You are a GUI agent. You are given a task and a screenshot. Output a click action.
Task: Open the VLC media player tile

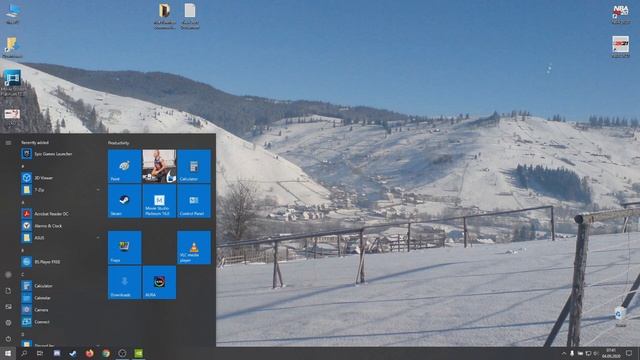tap(194, 247)
